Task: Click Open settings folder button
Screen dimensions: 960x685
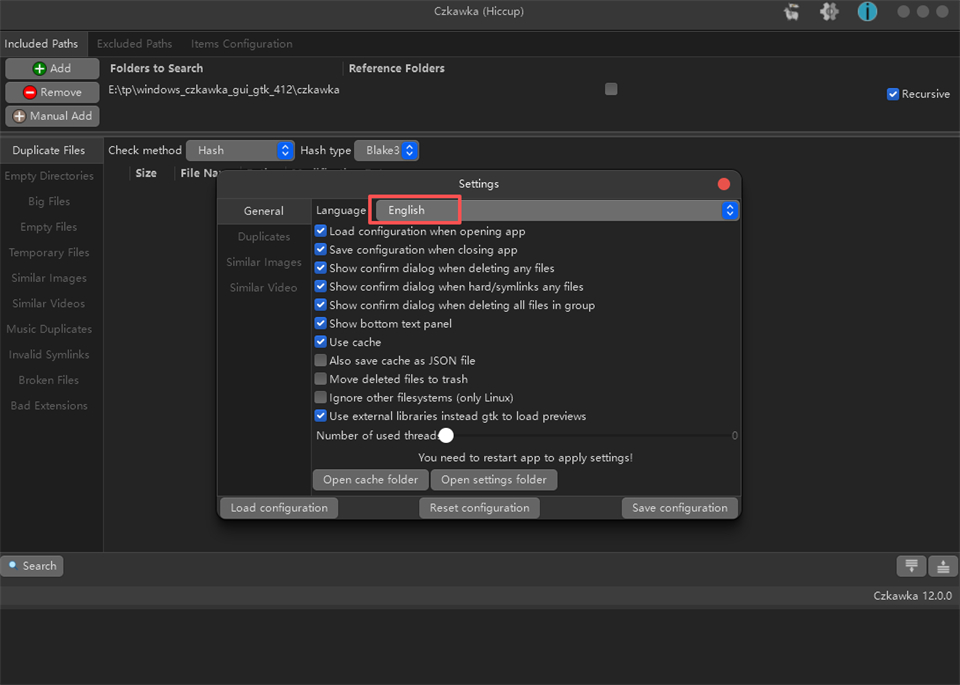Action: tap(493, 480)
